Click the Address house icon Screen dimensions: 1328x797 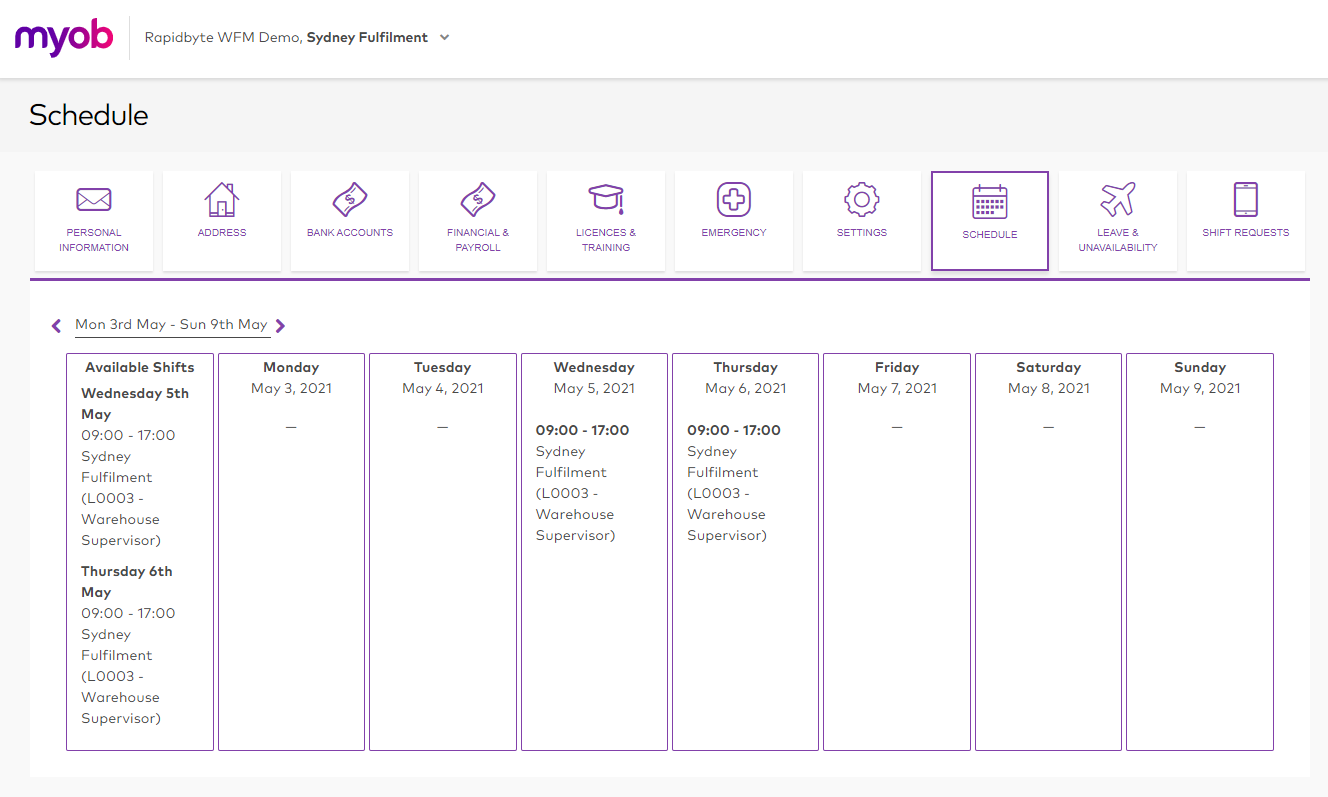point(221,200)
